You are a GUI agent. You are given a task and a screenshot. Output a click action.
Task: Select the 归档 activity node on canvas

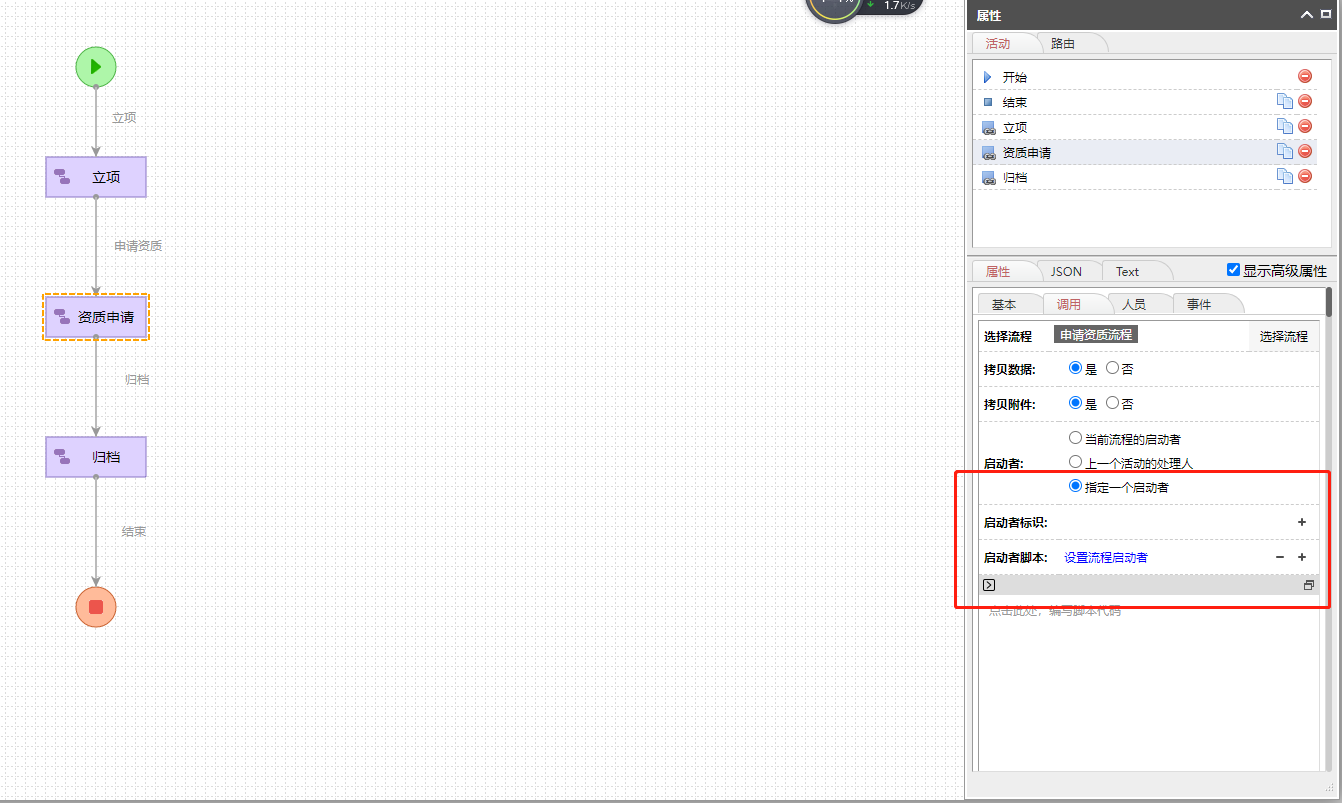pos(96,457)
